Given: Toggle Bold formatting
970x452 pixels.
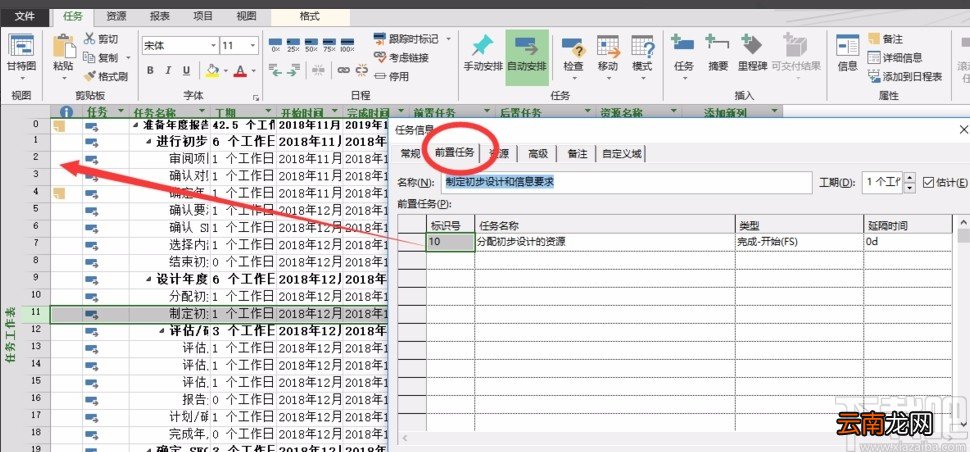Looking at the screenshot, I should [150, 70].
